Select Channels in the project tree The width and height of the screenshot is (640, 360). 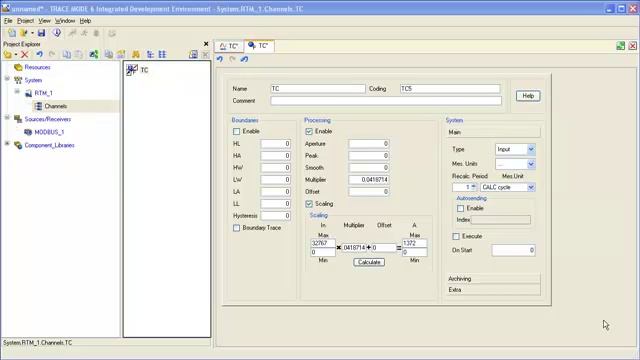coord(56,106)
